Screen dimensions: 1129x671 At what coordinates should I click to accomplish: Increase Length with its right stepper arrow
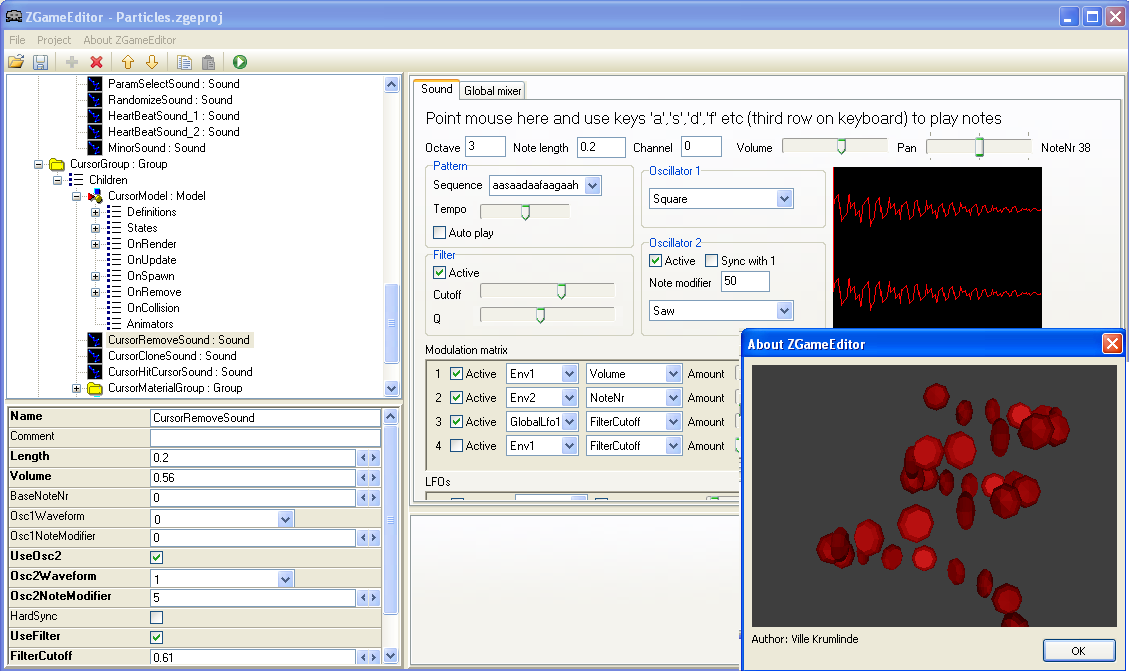point(374,458)
